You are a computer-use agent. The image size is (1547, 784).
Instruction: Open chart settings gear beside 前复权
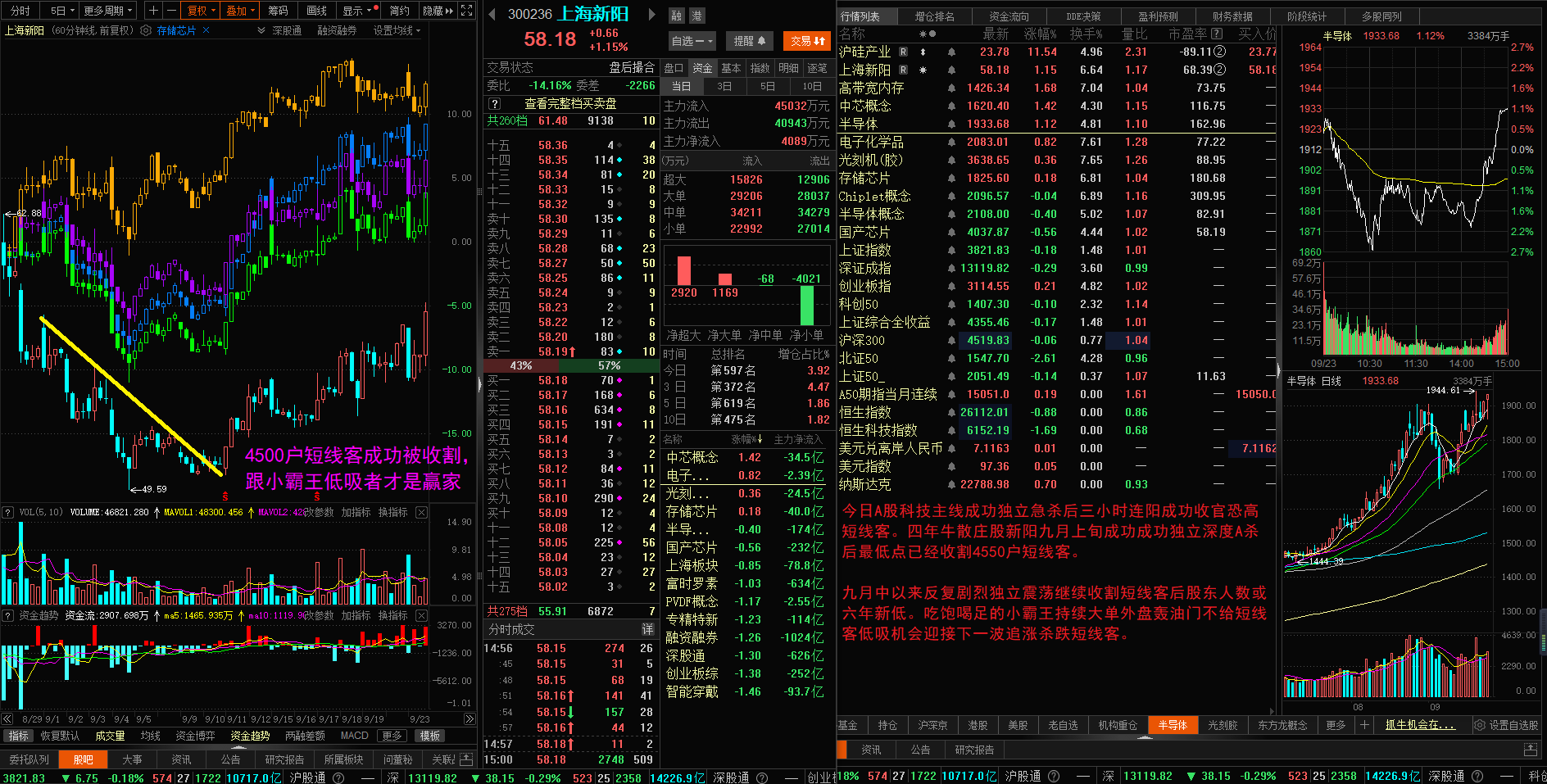pyautogui.click(x=146, y=30)
